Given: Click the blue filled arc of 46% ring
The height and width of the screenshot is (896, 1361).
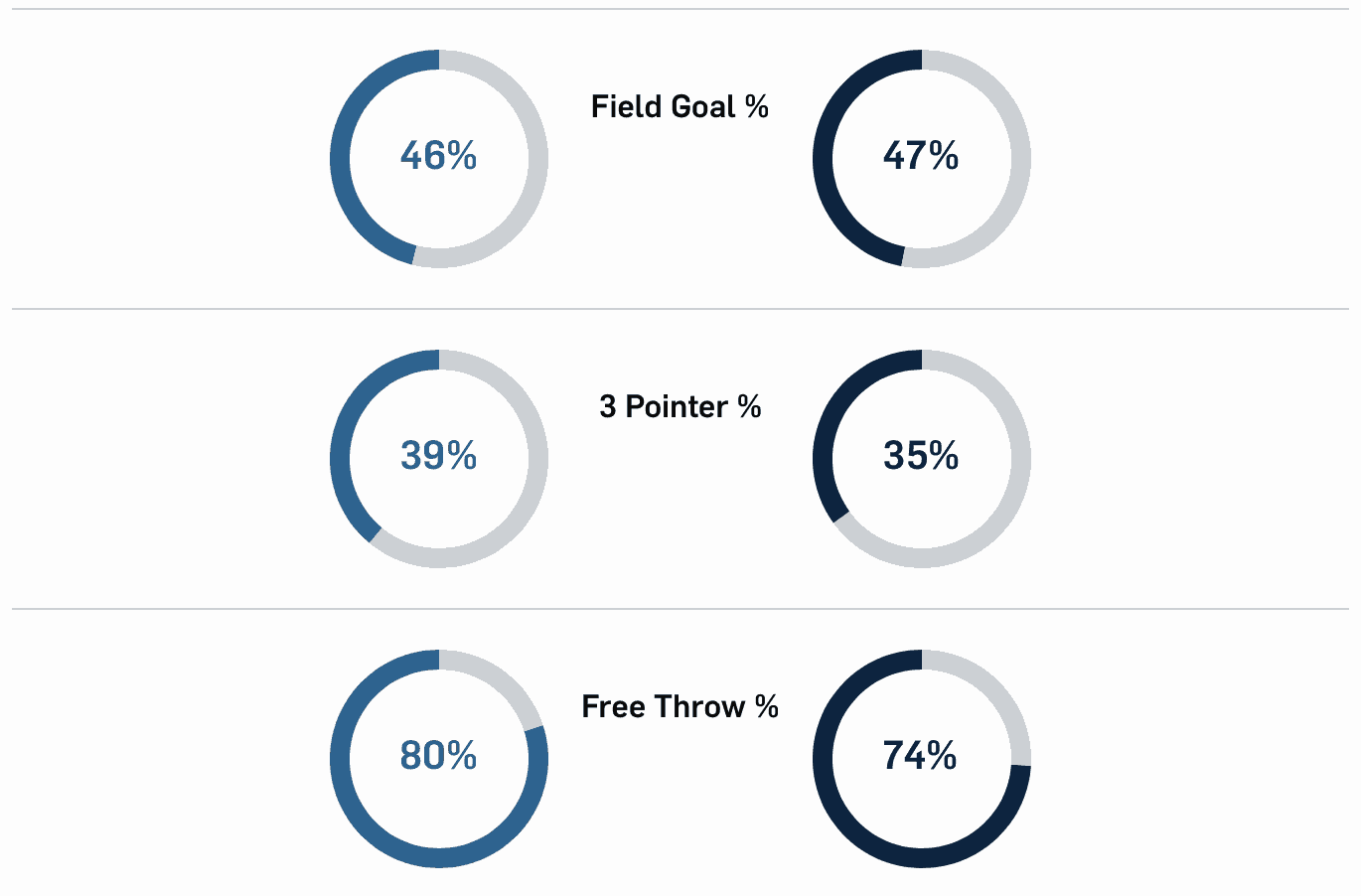Looking at the screenshot, I should click(341, 159).
